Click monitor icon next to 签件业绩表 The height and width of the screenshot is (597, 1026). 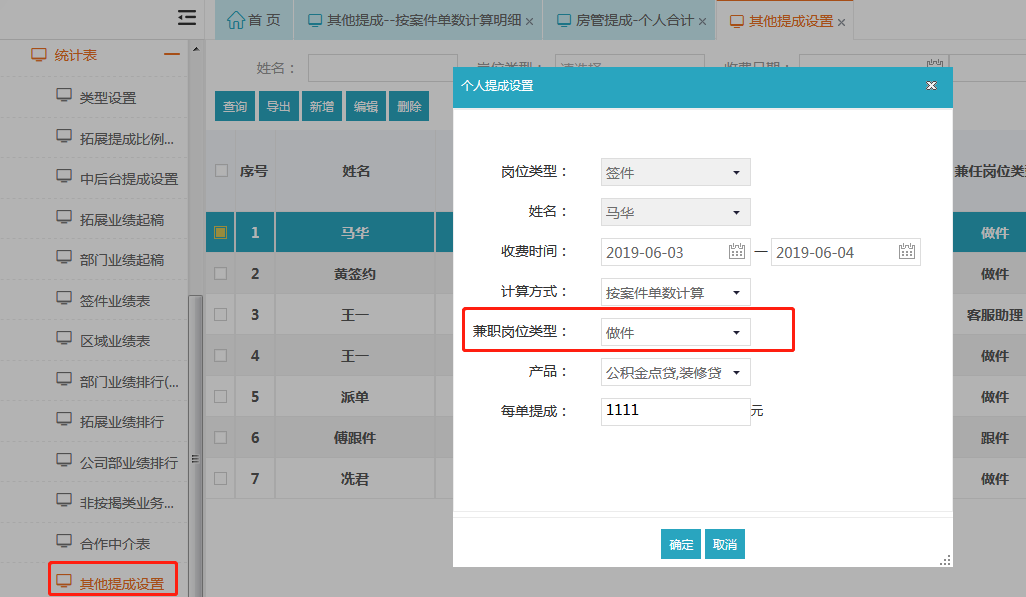(x=63, y=298)
